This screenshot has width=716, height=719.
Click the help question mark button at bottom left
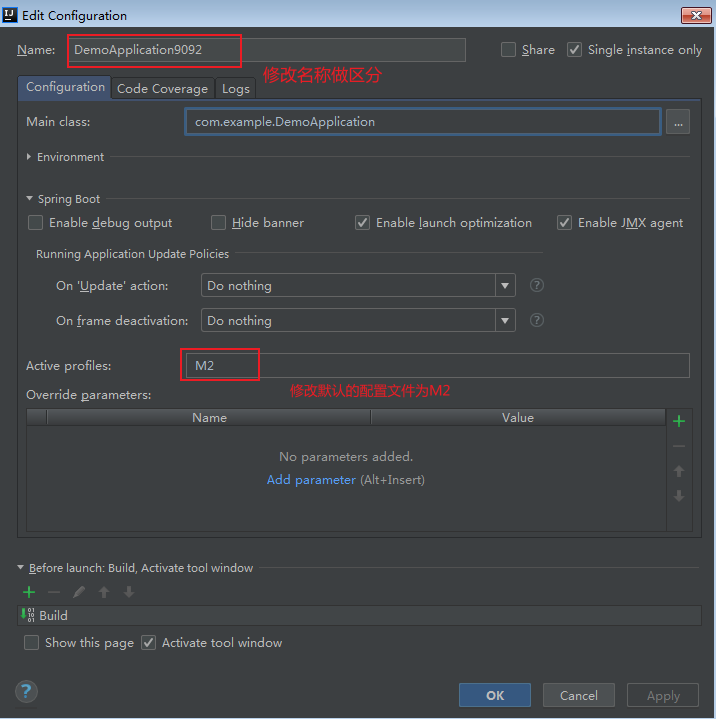point(27,691)
